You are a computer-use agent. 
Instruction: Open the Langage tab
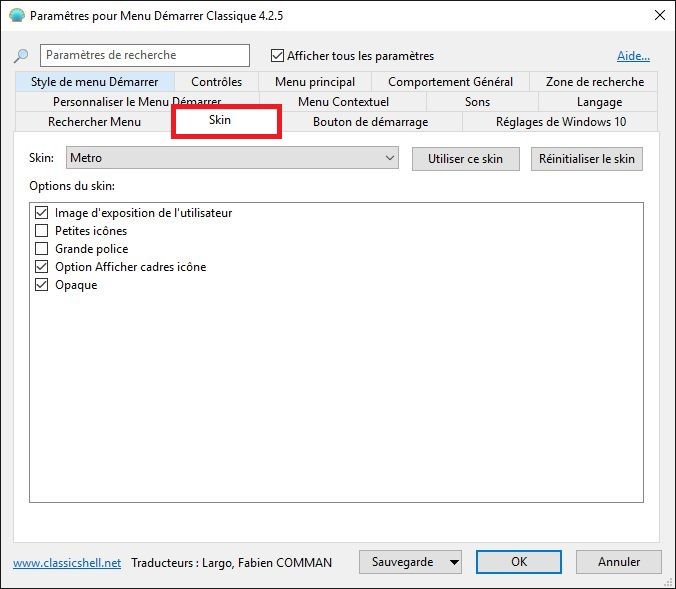[x=599, y=102]
